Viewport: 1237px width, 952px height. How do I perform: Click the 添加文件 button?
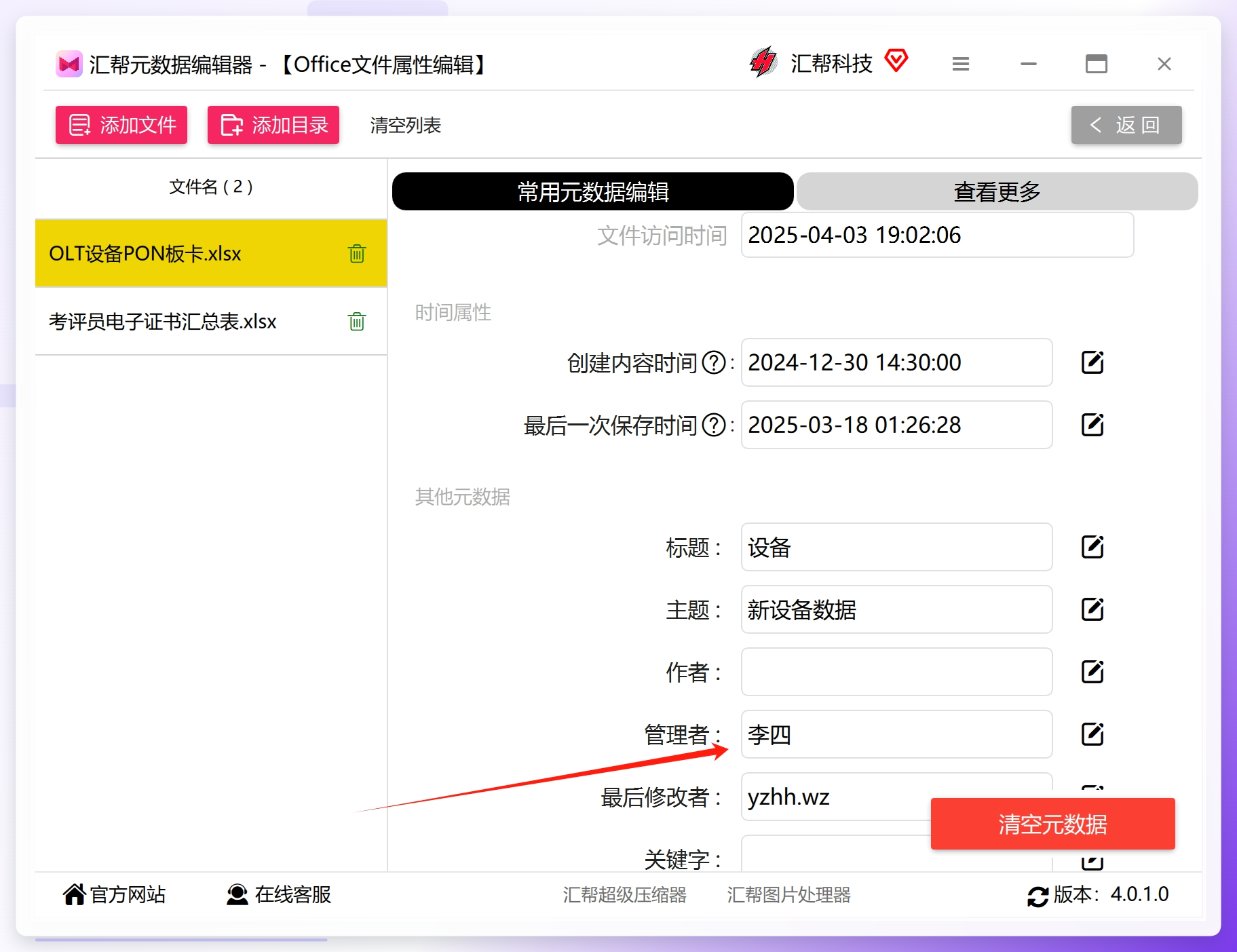[x=121, y=125]
